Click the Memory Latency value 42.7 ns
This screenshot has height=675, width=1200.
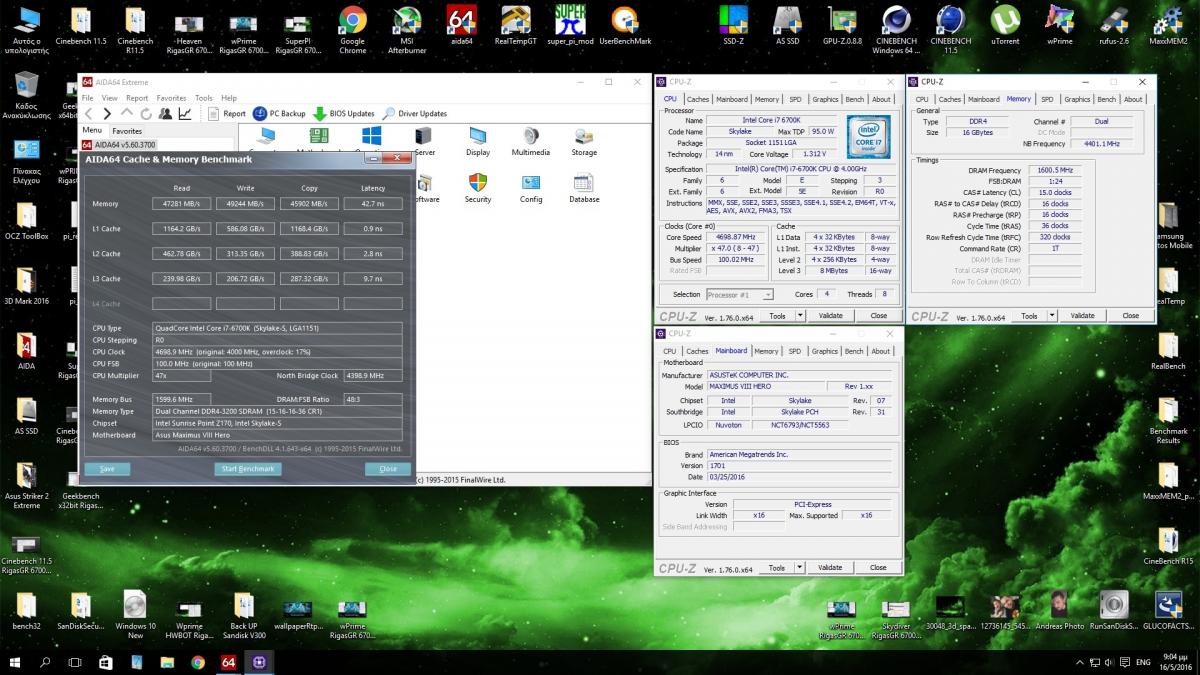373,204
